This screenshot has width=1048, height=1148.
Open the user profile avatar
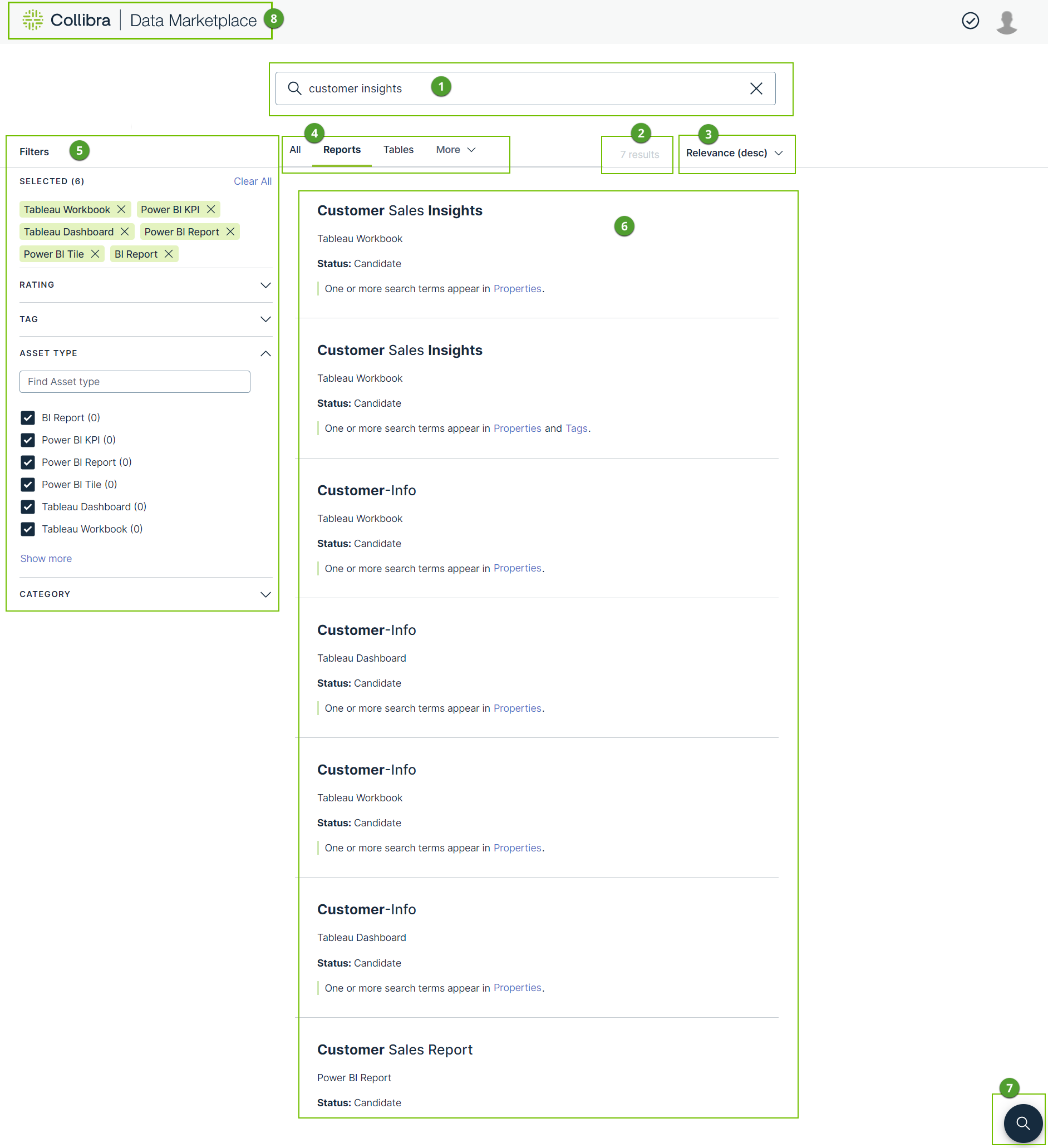click(x=1006, y=22)
